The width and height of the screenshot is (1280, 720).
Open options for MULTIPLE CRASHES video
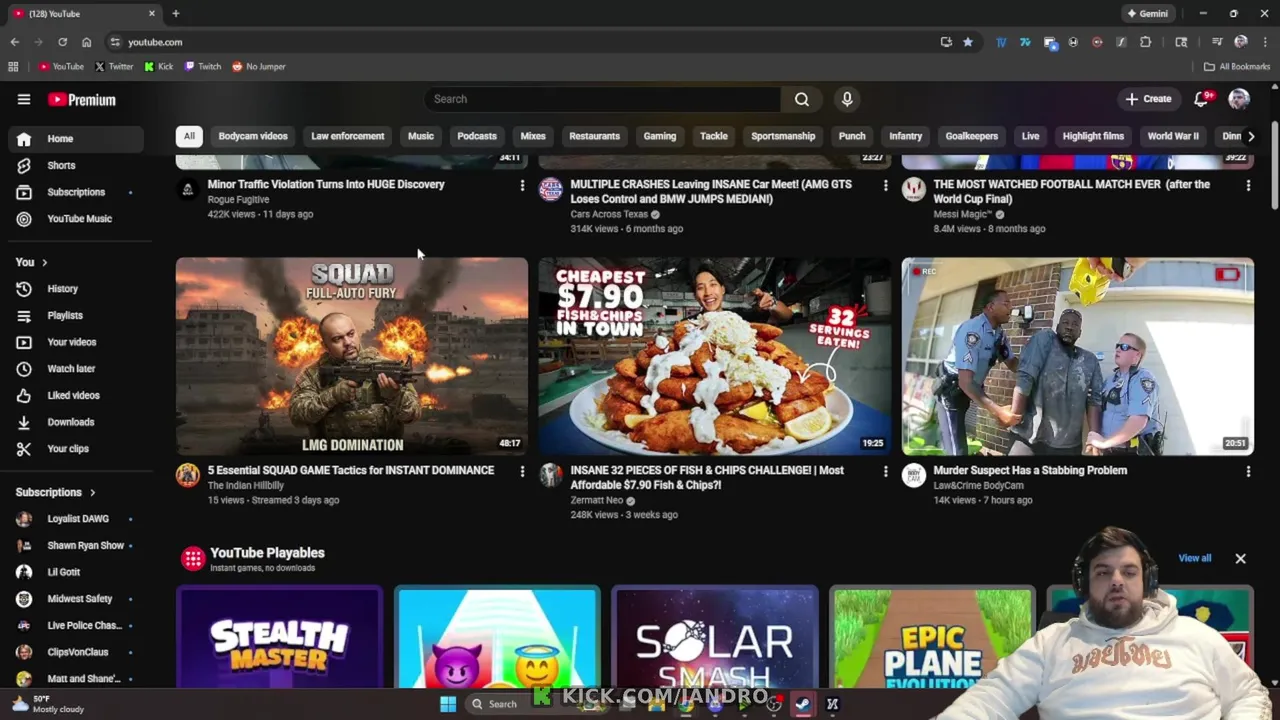tap(885, 185)
